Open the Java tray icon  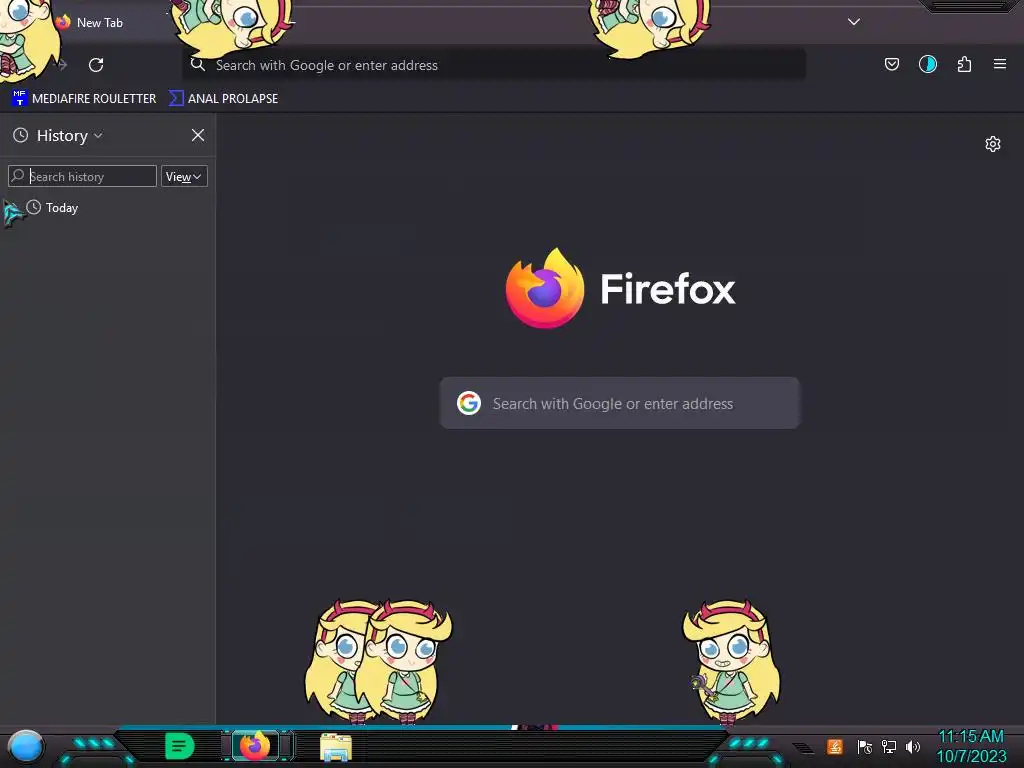[x=835, y=746]
